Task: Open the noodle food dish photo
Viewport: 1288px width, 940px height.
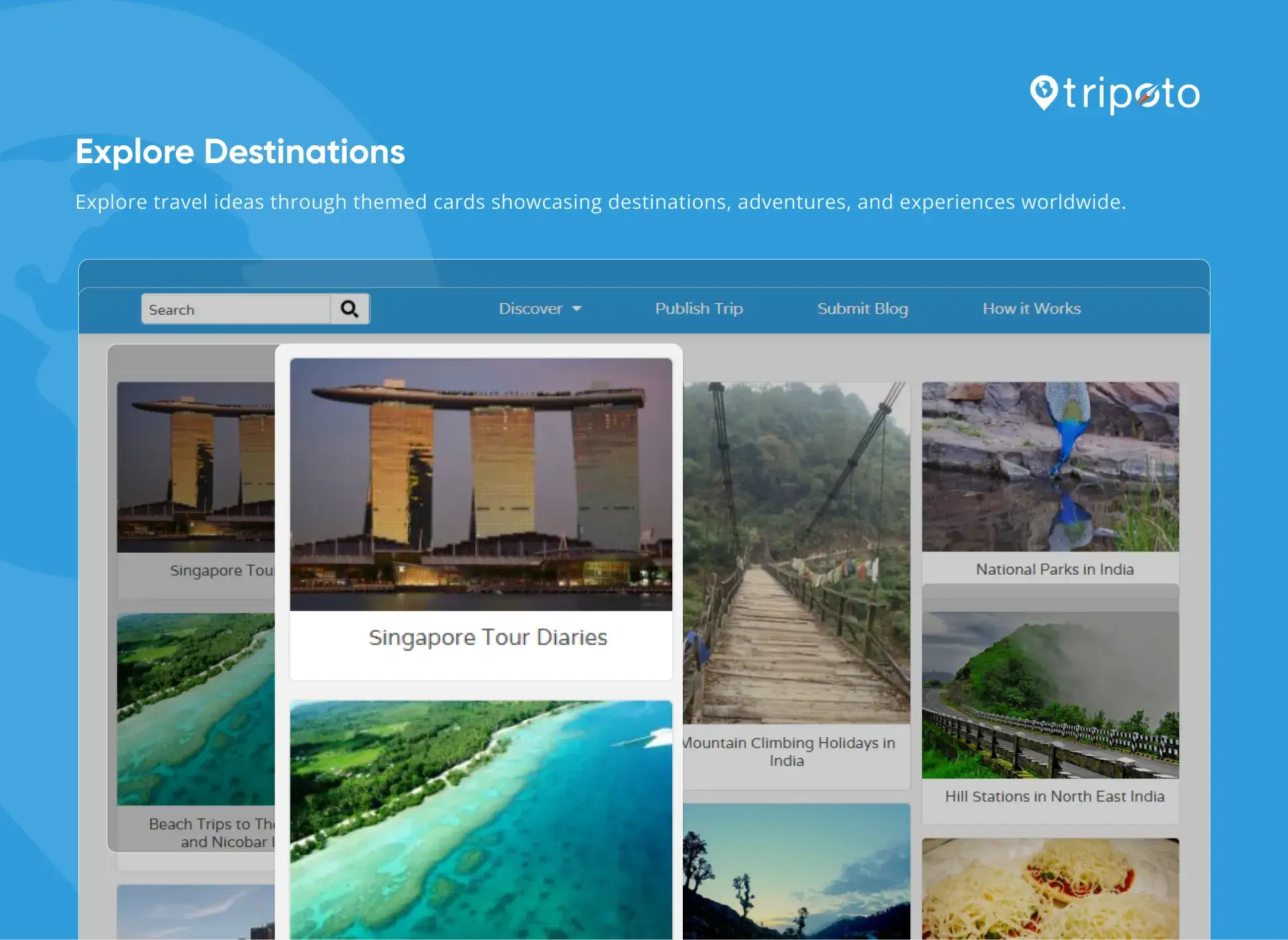Action: click(x=1050, y=889)
